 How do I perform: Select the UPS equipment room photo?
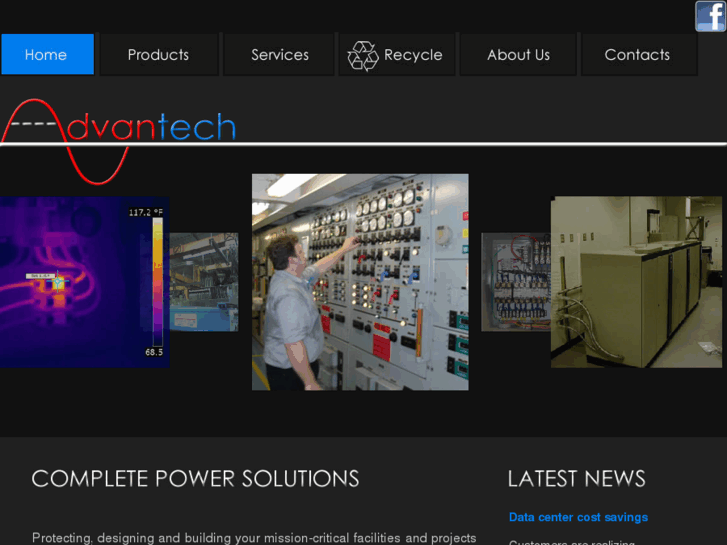[x=636, y=282]
